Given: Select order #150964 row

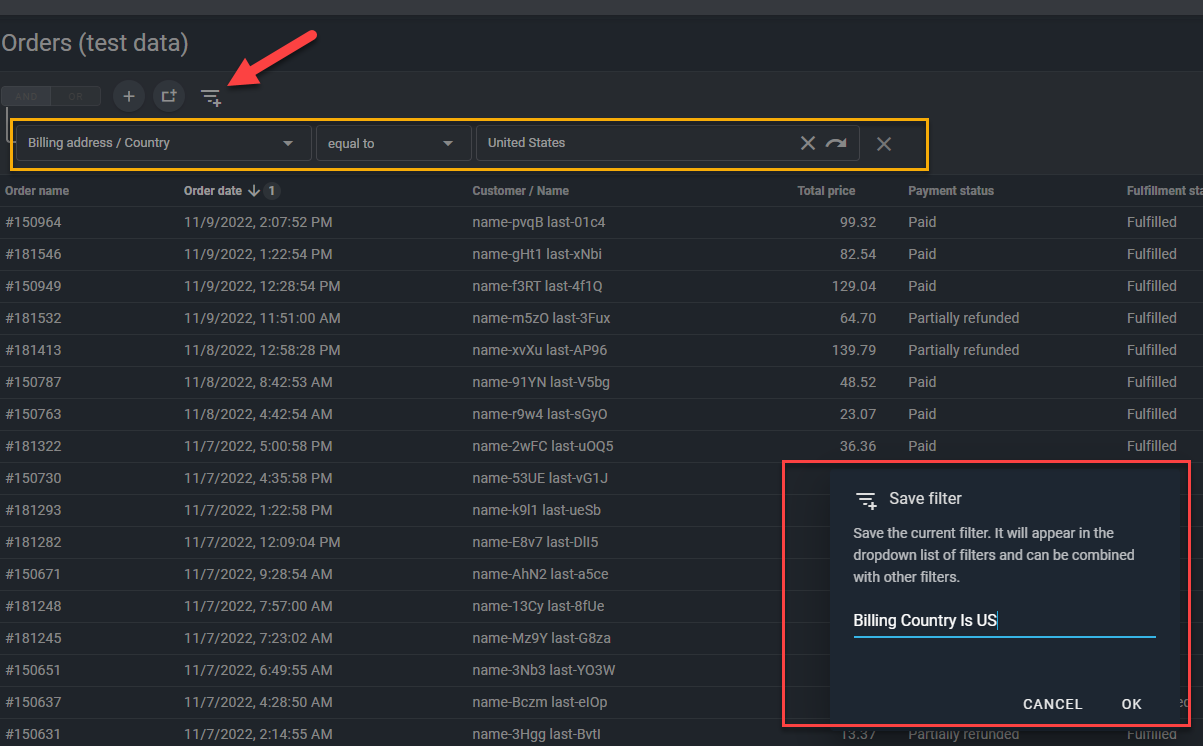Looking at the screenshot, I should pyautogui.click(x=33, y=222).
